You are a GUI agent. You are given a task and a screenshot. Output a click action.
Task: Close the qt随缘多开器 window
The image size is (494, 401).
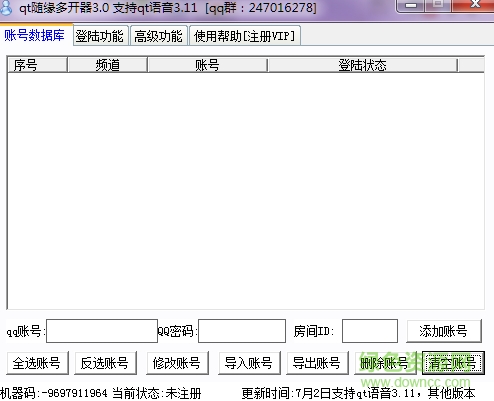(474, 5)
